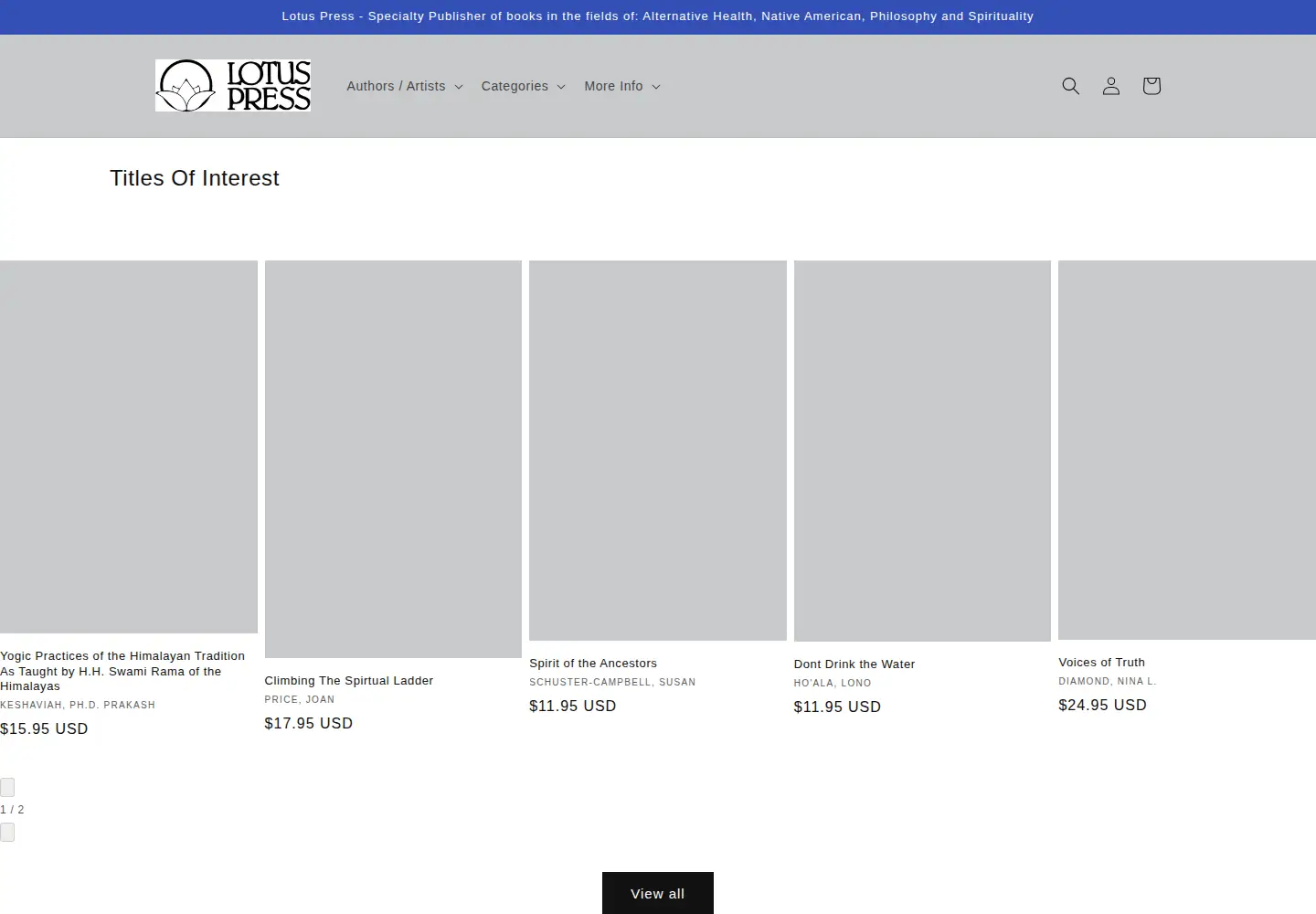Open Climbing The Spirtual Ladder title
This screenshot has width=1316, height=914.
point(349,681)
